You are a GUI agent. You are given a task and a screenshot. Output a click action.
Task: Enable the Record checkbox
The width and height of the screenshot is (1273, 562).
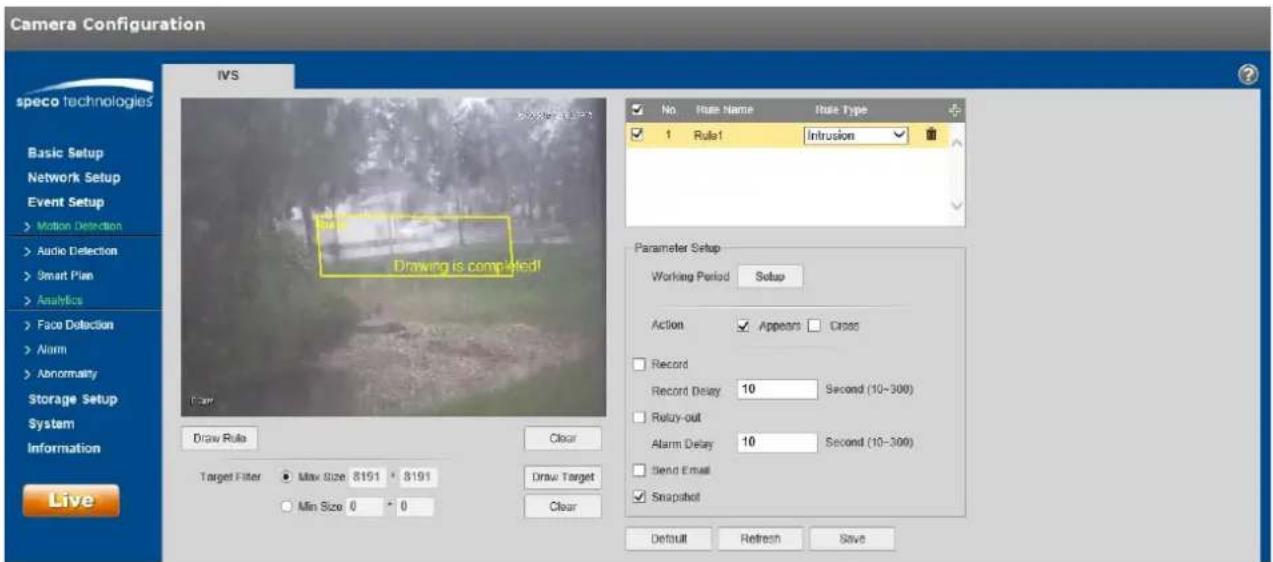point(640,364)
